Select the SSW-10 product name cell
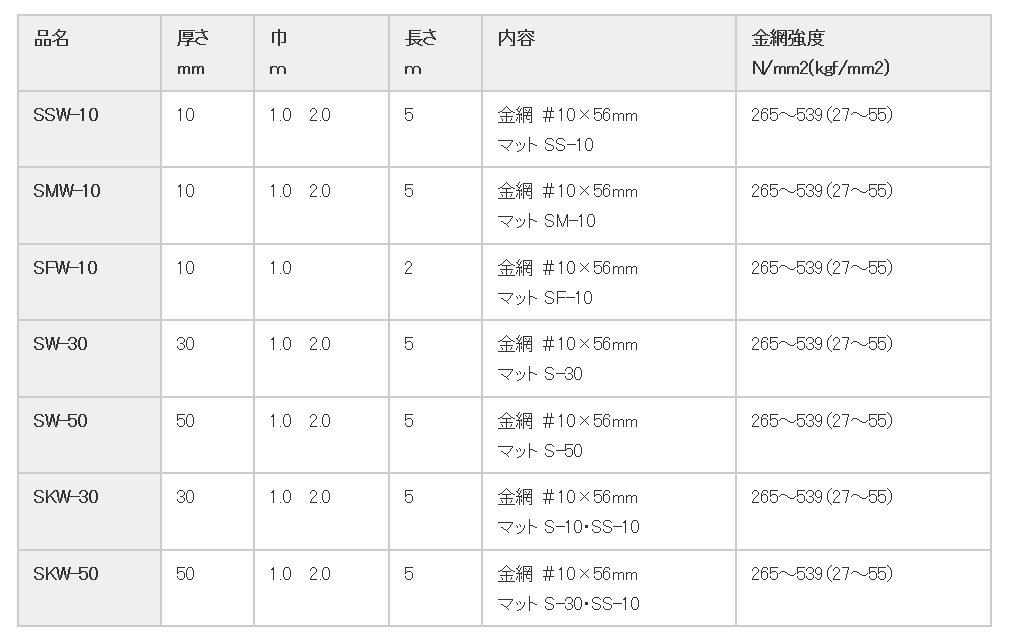Viewport: 1010px width, 643px height. [x=90, y=129]
